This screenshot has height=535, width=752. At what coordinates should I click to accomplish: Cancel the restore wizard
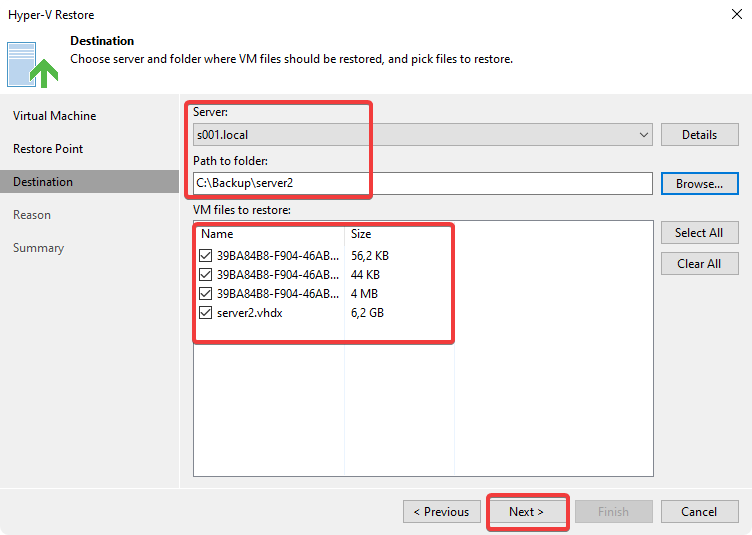[x=699, y=512]
